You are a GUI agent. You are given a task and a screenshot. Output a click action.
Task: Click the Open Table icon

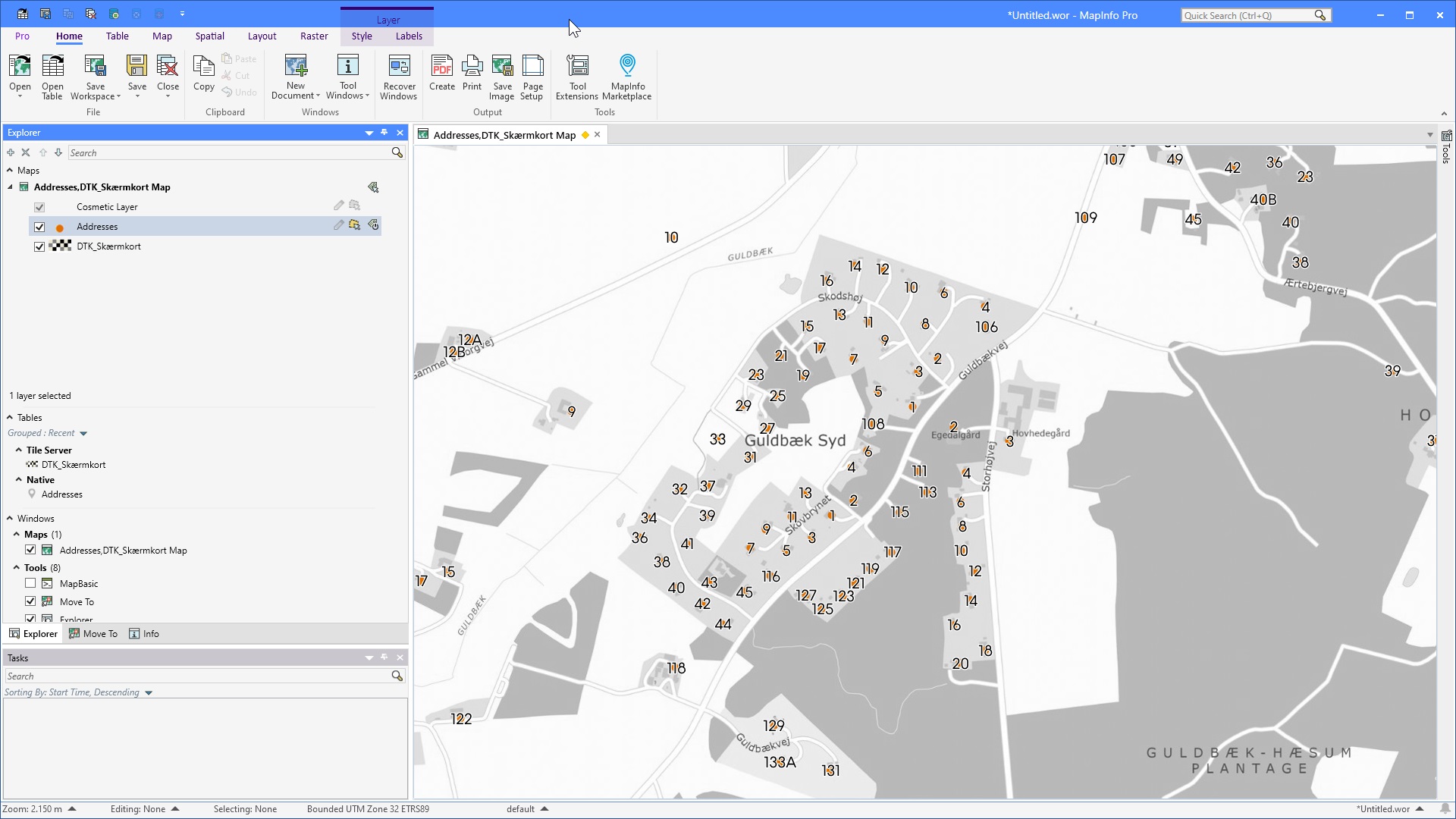point(52,66)
